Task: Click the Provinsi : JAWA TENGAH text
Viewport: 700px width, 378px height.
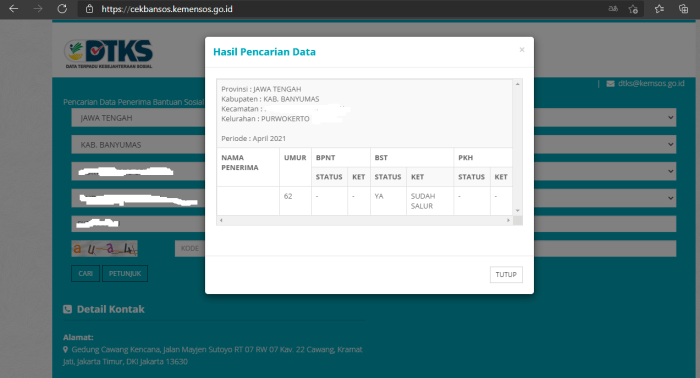Action: 261,89
